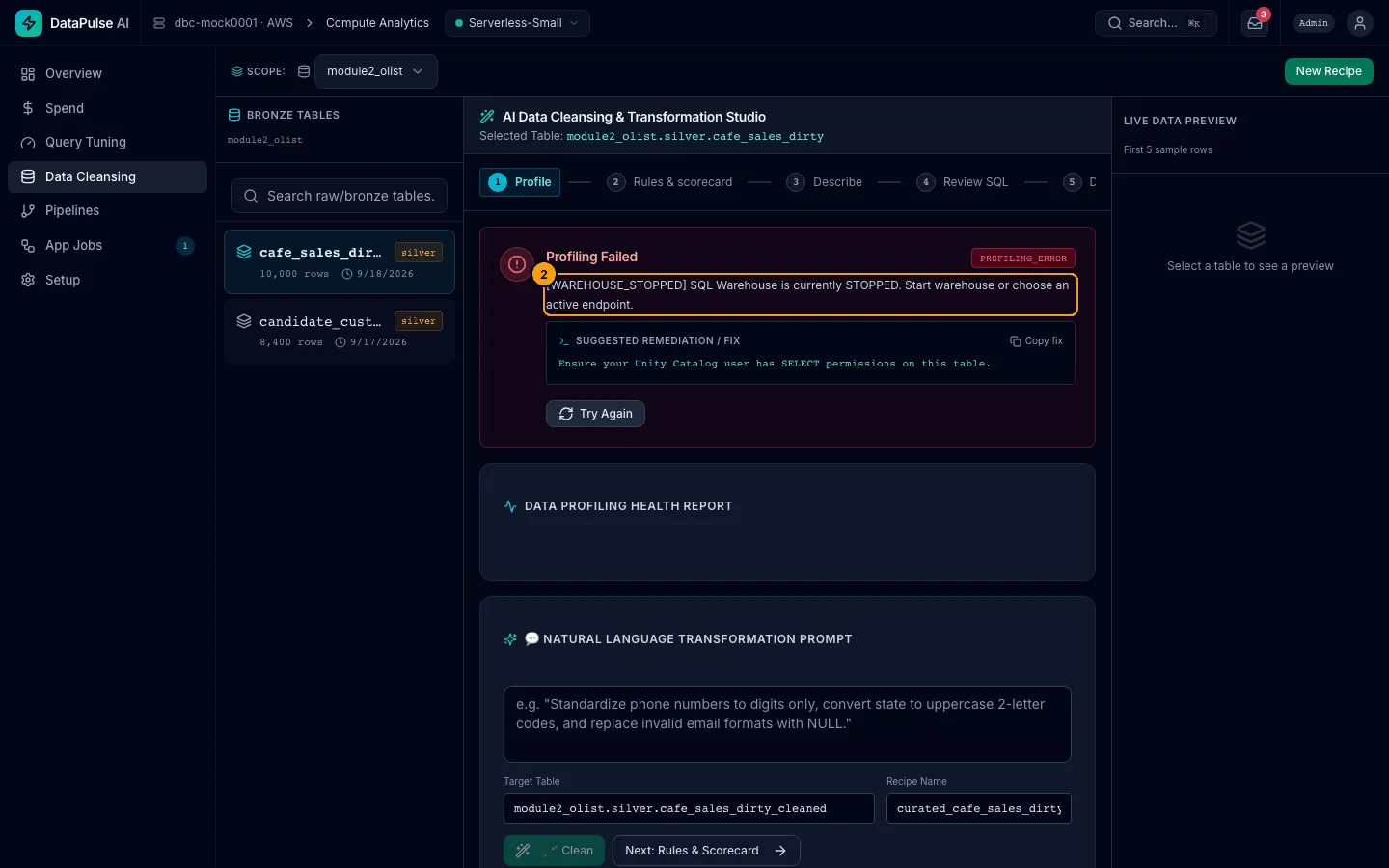Open Spend in the sidebar

pos(107,108)
